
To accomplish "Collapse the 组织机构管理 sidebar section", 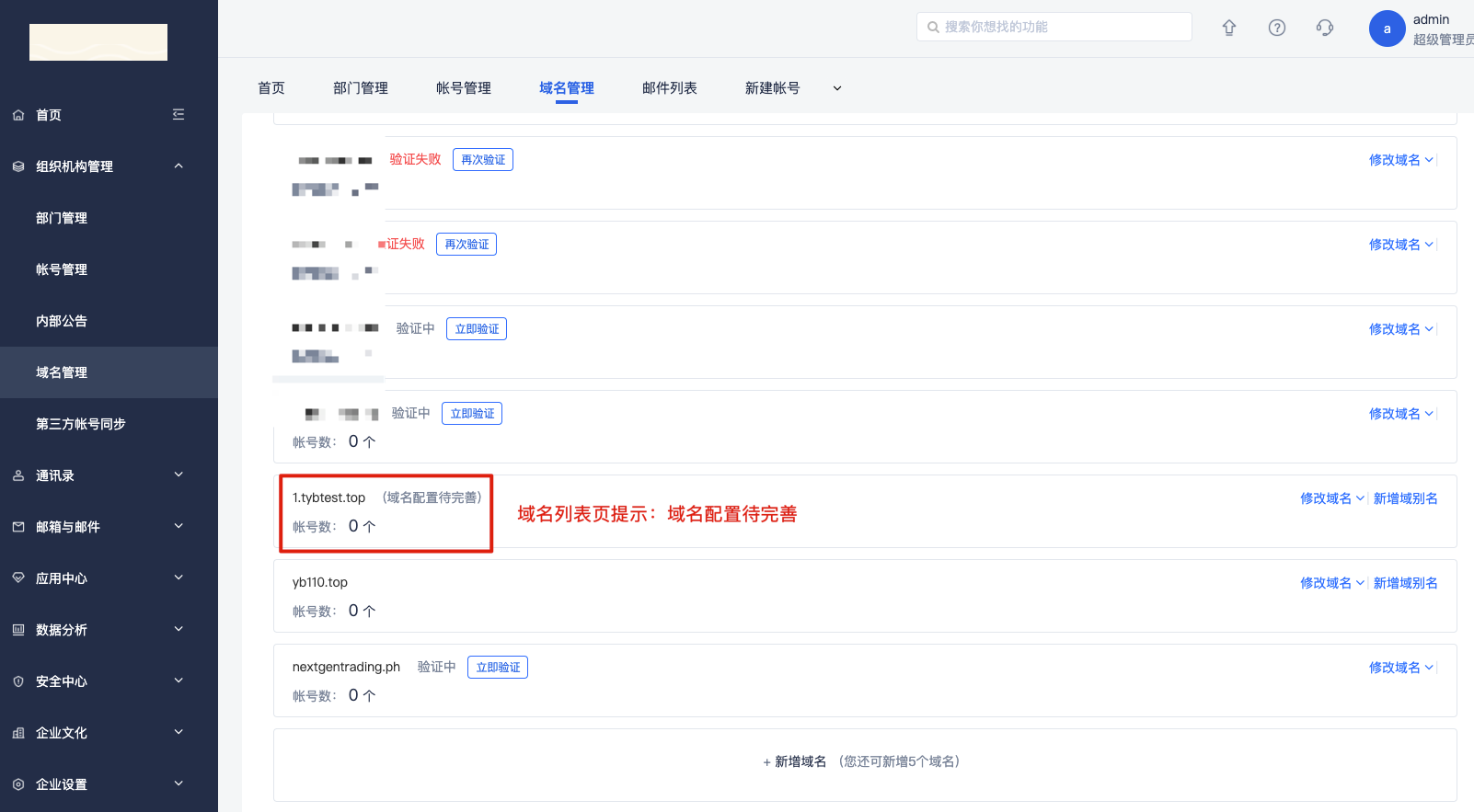I will pyautogui.click(x=178, y=166).
